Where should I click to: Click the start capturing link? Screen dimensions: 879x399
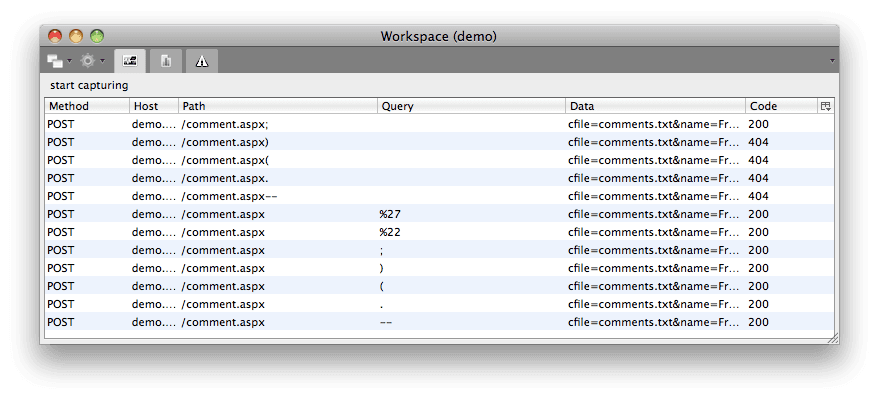pyautogui.click(x=89, y=86)
